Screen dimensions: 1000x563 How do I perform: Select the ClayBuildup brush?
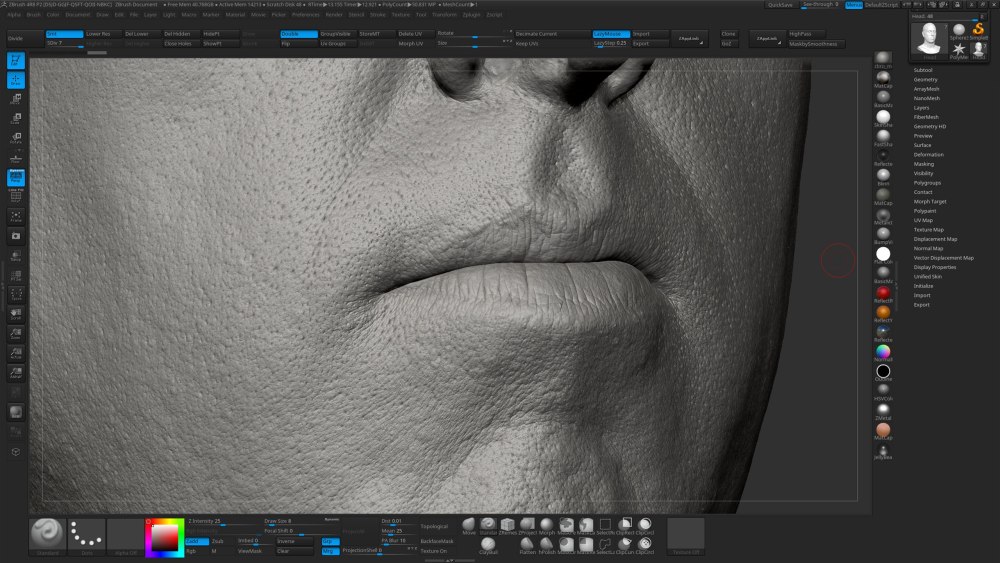click(488, 546)
